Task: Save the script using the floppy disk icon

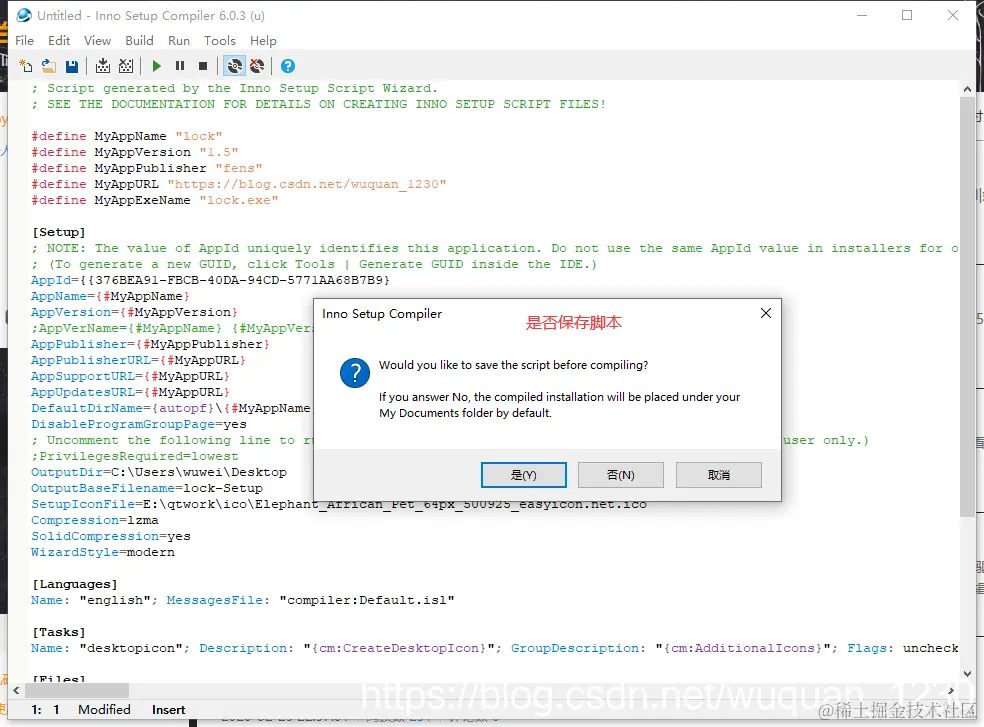Action: [72, 66]
